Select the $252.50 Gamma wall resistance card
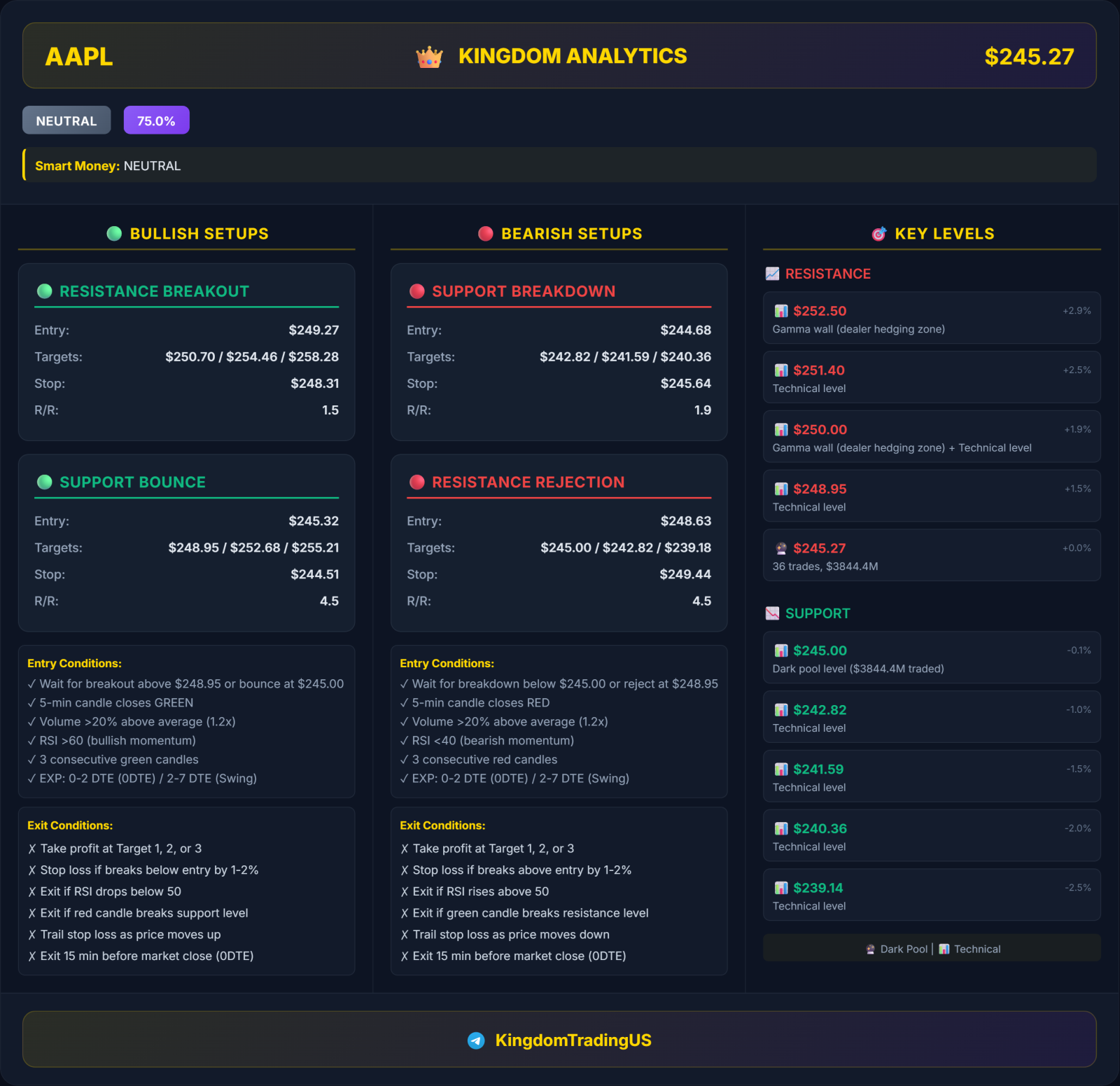 click(x=932, y=318)
